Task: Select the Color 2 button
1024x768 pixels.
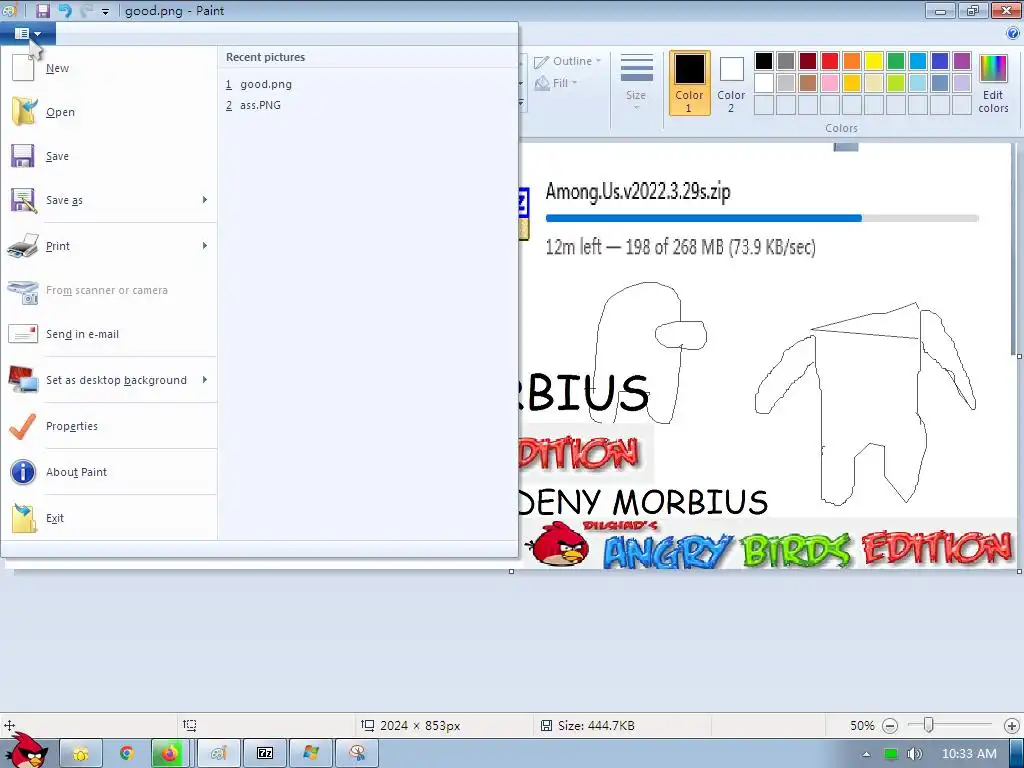Action: [731, 84]
